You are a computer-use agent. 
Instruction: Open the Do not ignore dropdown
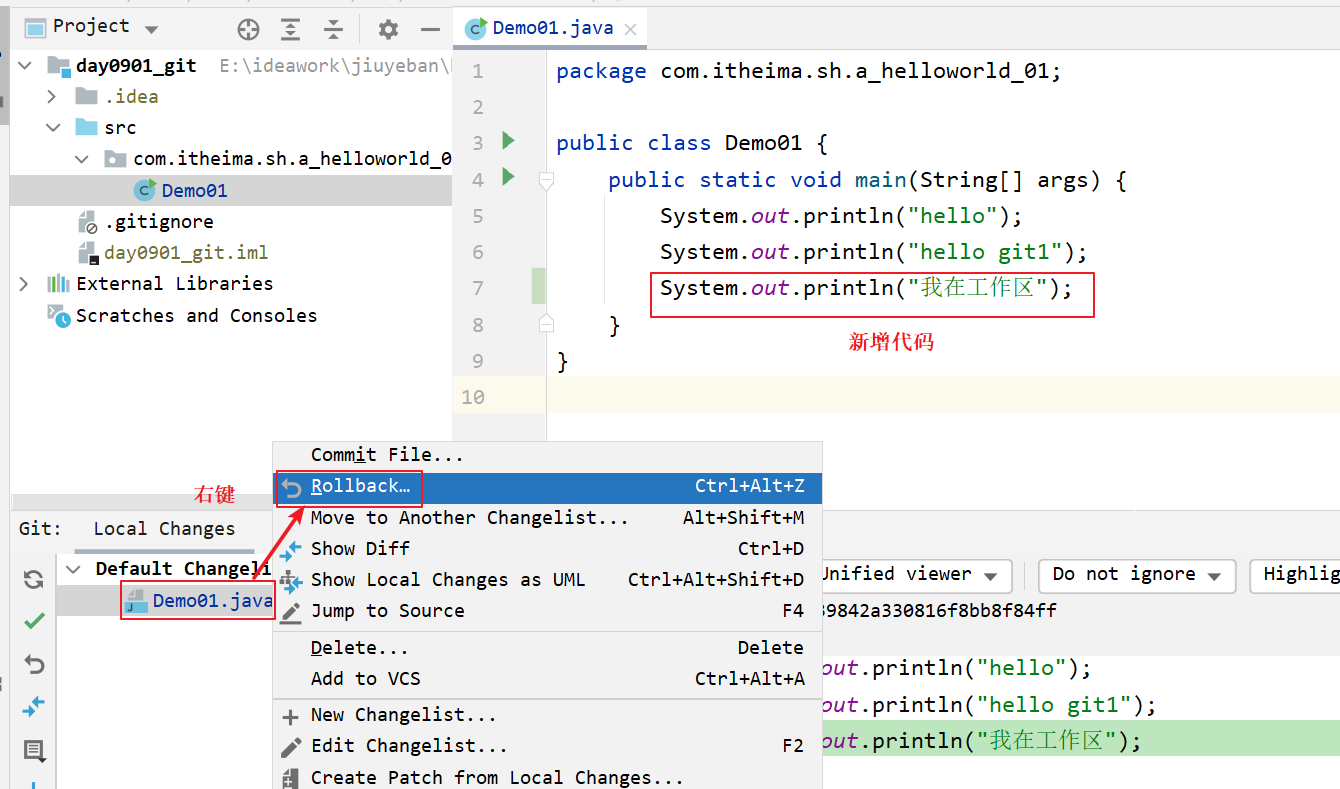pos(1136,575)
